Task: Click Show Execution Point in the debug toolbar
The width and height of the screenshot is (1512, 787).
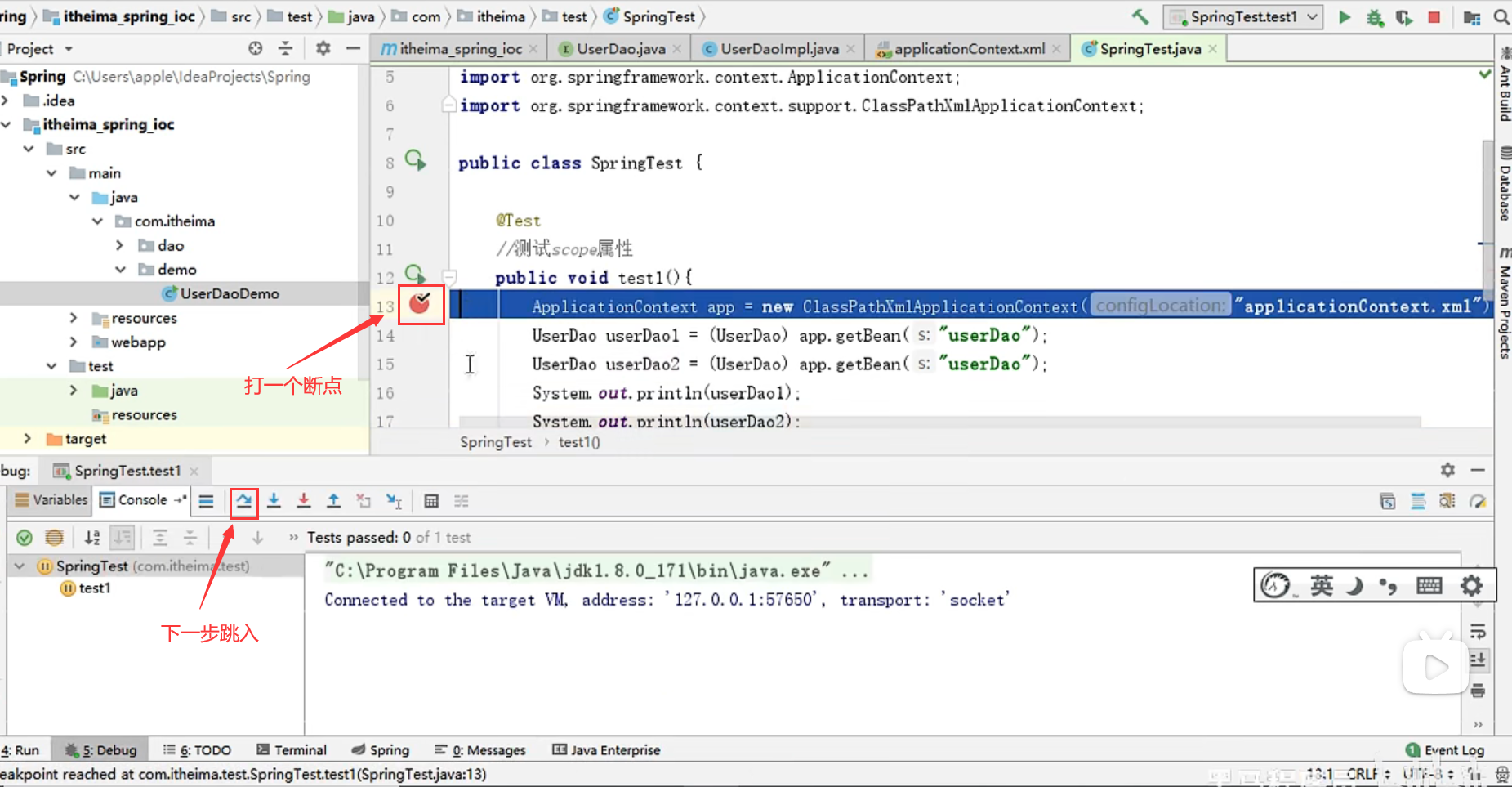Action: (x=206, y=501)
